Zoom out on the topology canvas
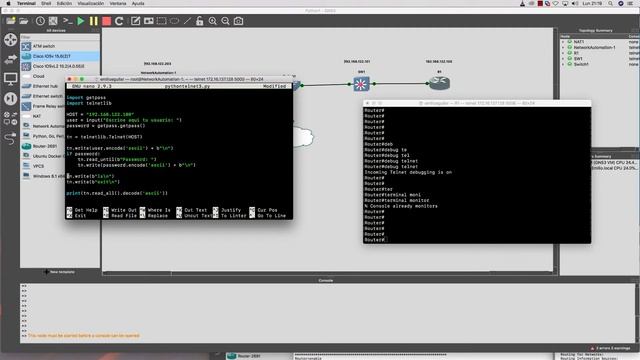Image resolution: width=640 pixels, height=360 pixels. (225, 21)
